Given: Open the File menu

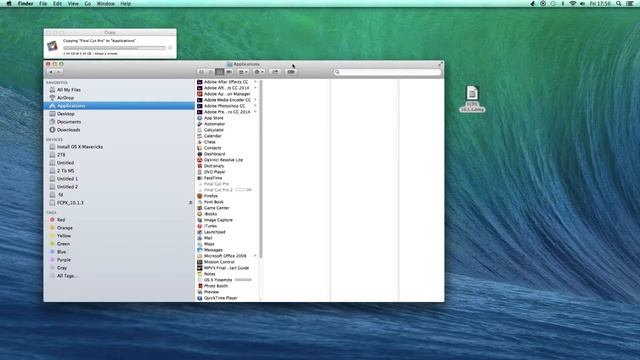Looking at the screenshot, I should coord(43,3).
